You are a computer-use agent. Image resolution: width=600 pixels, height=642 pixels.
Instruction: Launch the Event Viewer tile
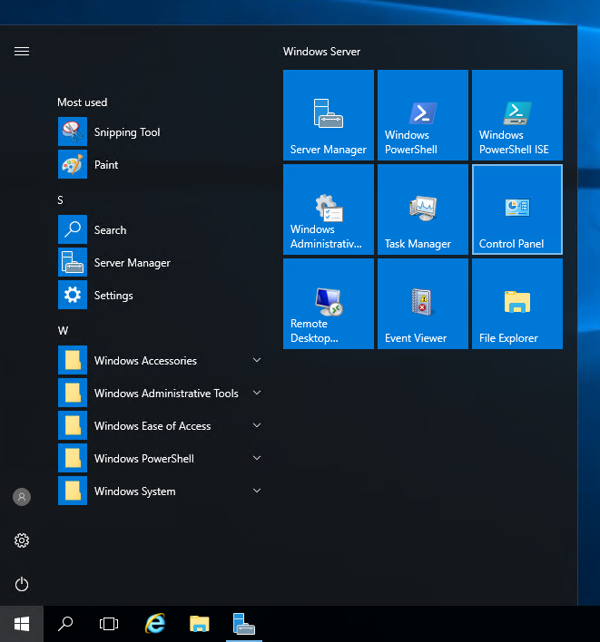[x=423, y=304]
